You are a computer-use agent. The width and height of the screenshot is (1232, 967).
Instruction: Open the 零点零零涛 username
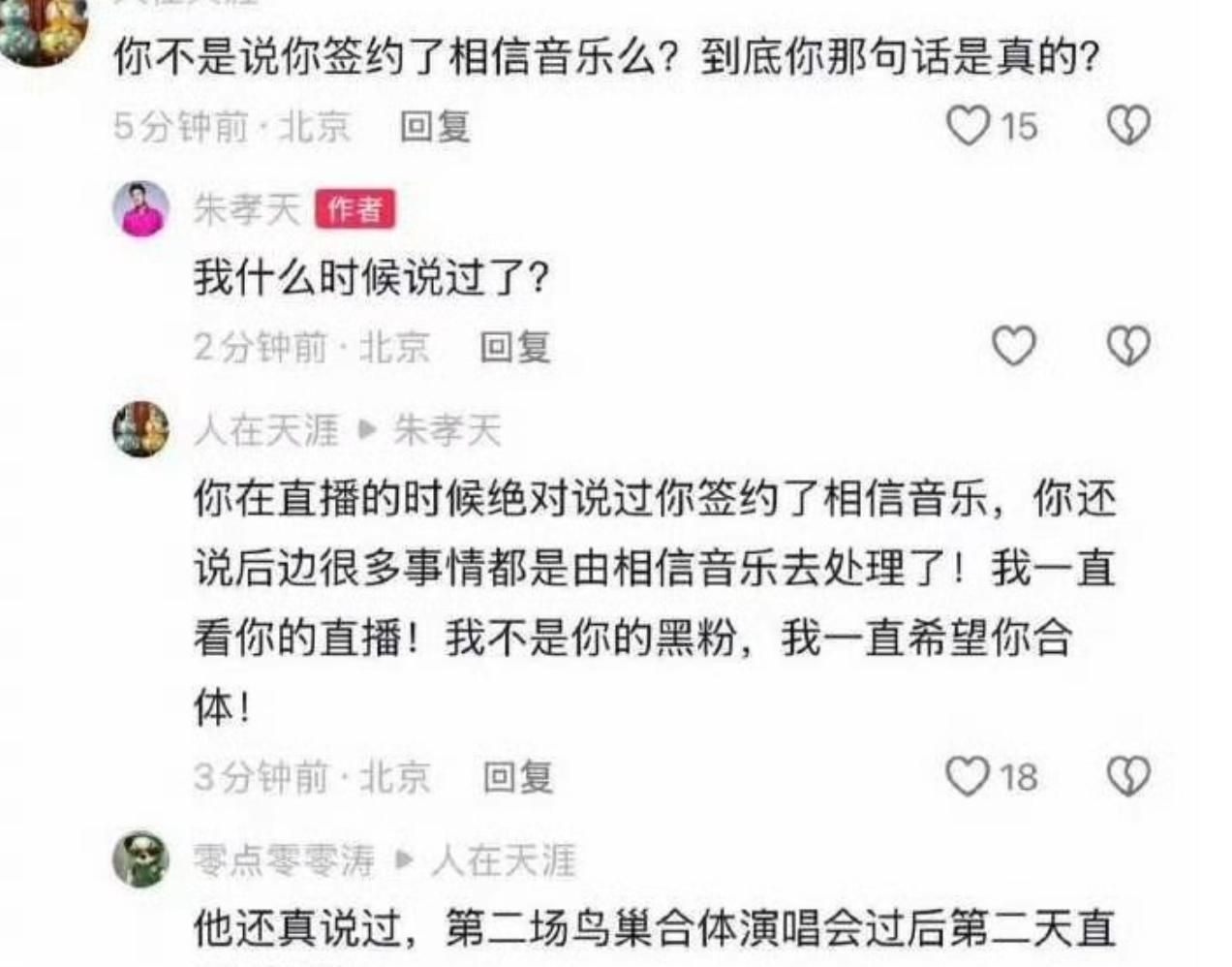tap(284, 859)
